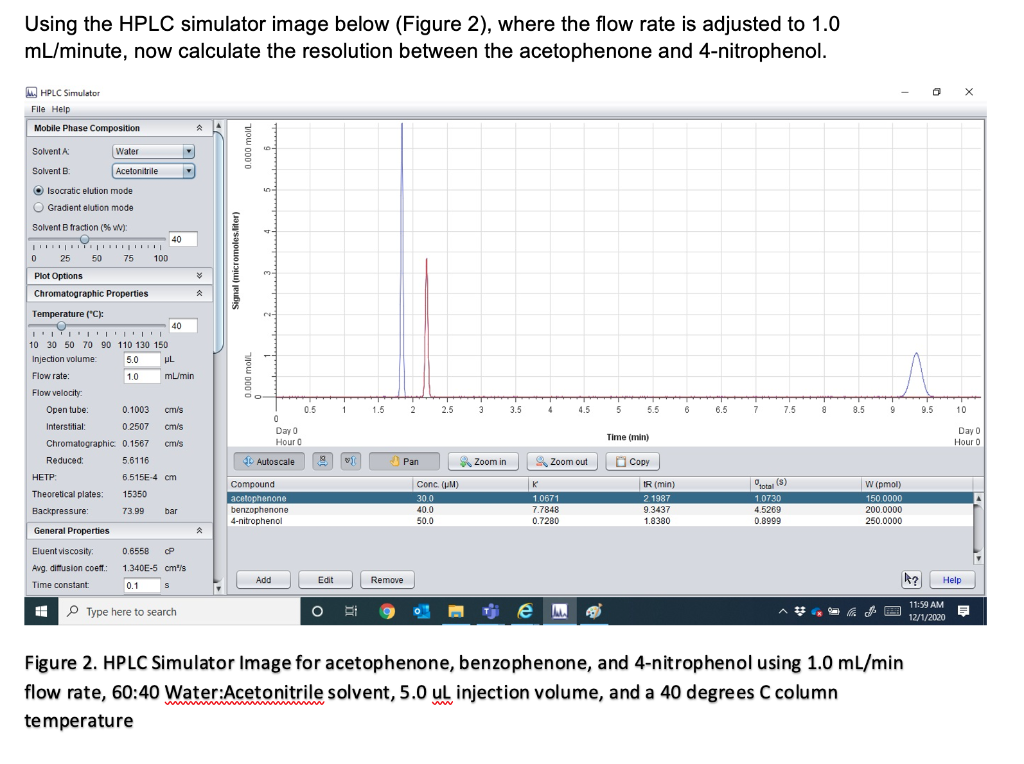This screenshot has height=764, width=1024.
Task: Edit the Flow rate input field
Action: click(140, 375)
